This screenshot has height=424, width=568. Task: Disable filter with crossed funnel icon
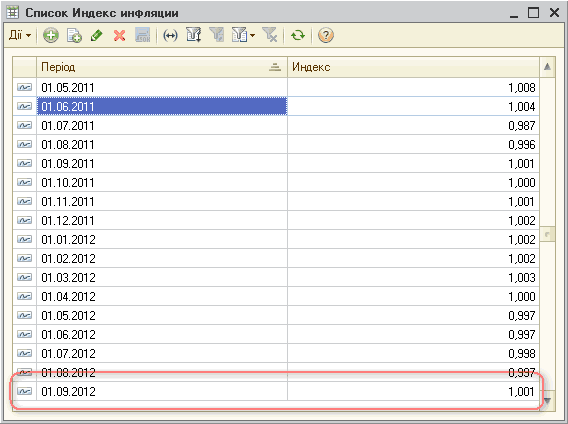(270, 36)
